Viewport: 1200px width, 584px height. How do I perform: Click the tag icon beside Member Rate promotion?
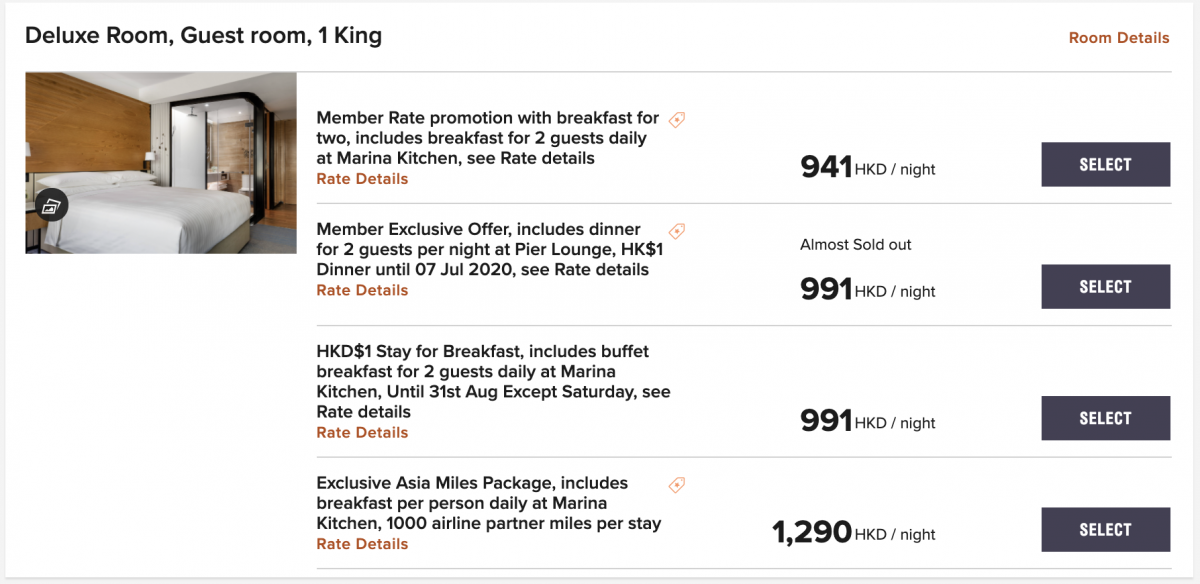677,120
